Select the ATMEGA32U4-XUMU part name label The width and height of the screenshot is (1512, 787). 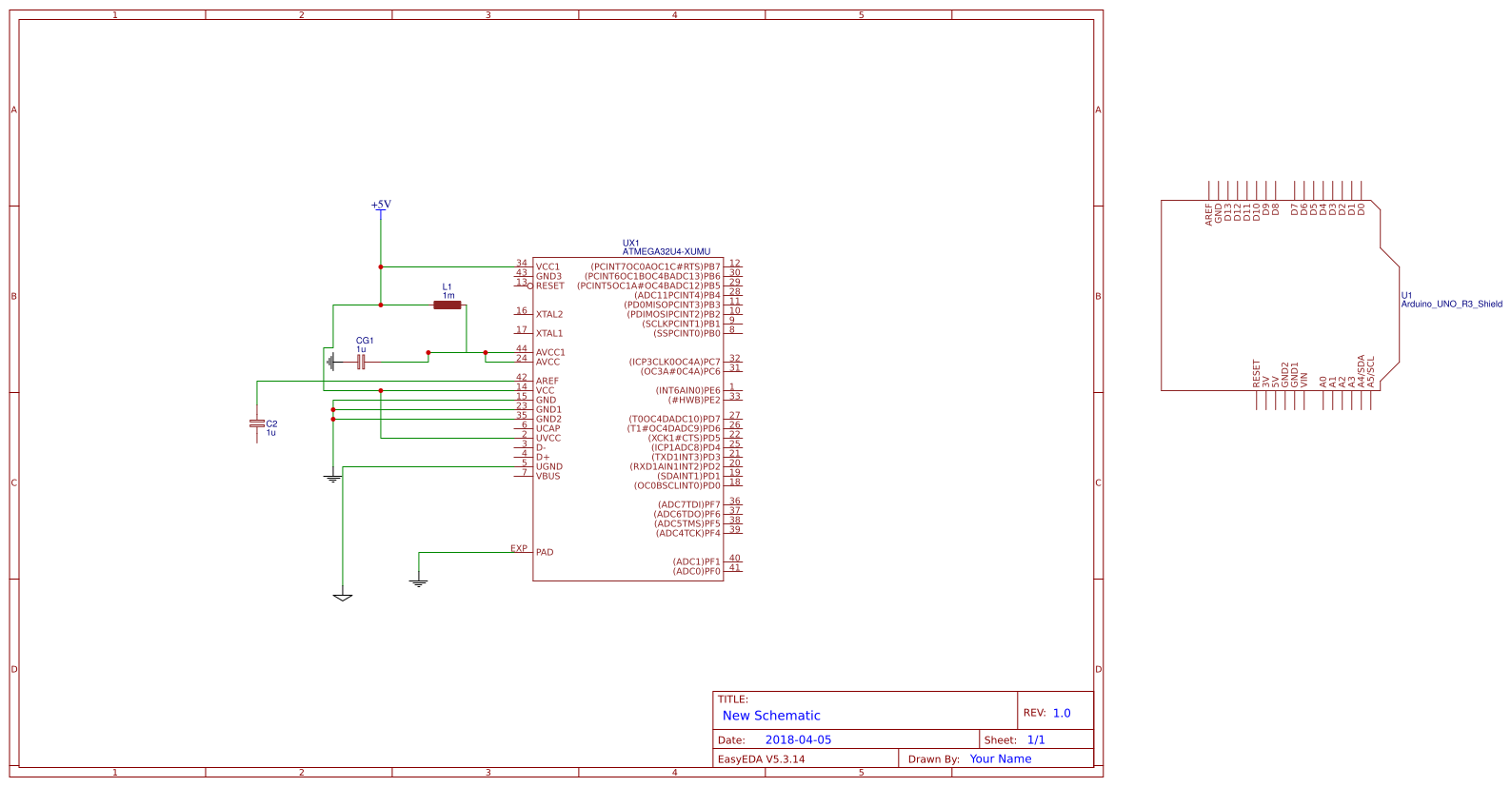pos(666,252)
